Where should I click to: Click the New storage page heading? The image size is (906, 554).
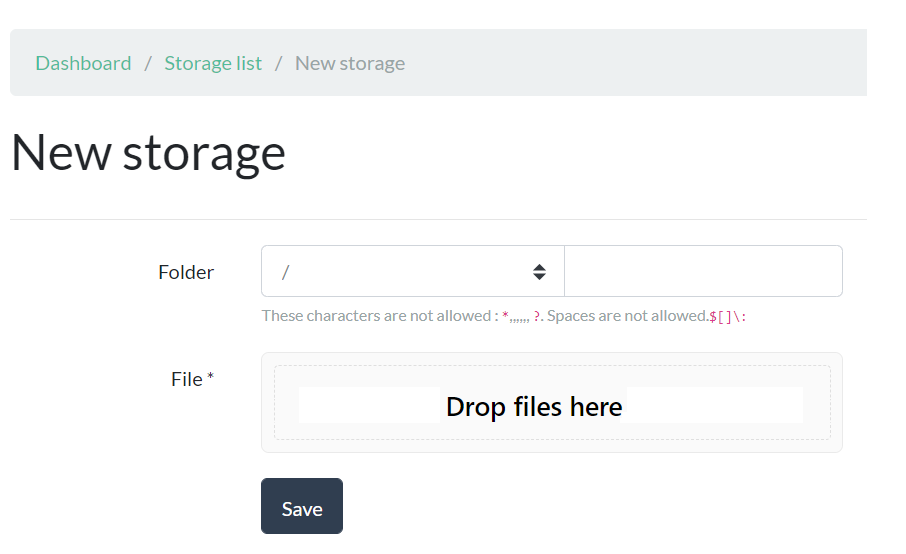tap(148, 154)
